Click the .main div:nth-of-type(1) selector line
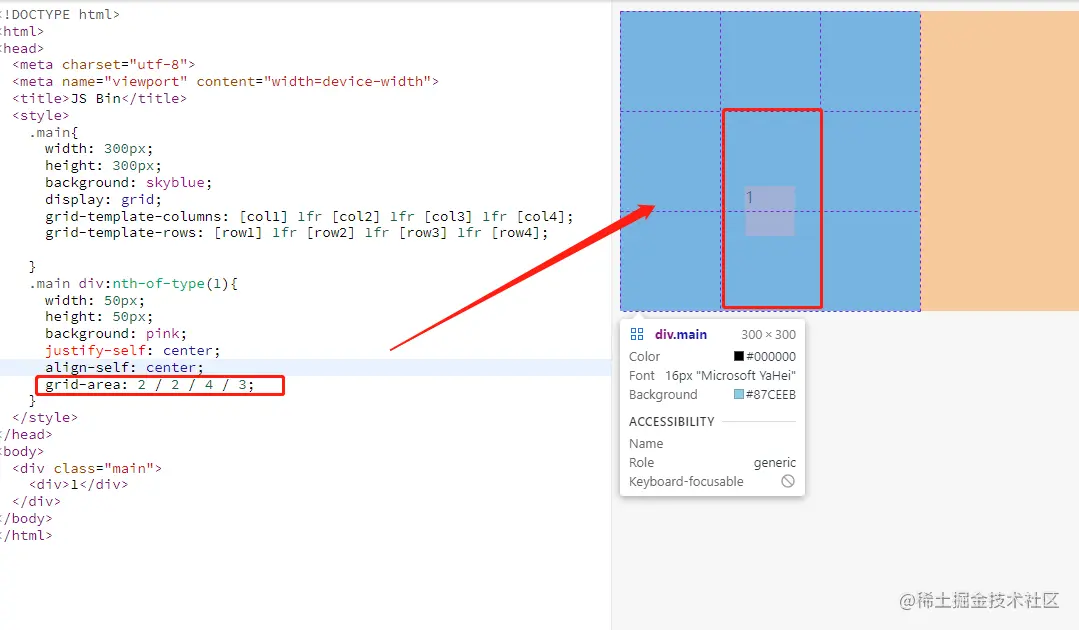1079x630 pixels. click(133, 283)
